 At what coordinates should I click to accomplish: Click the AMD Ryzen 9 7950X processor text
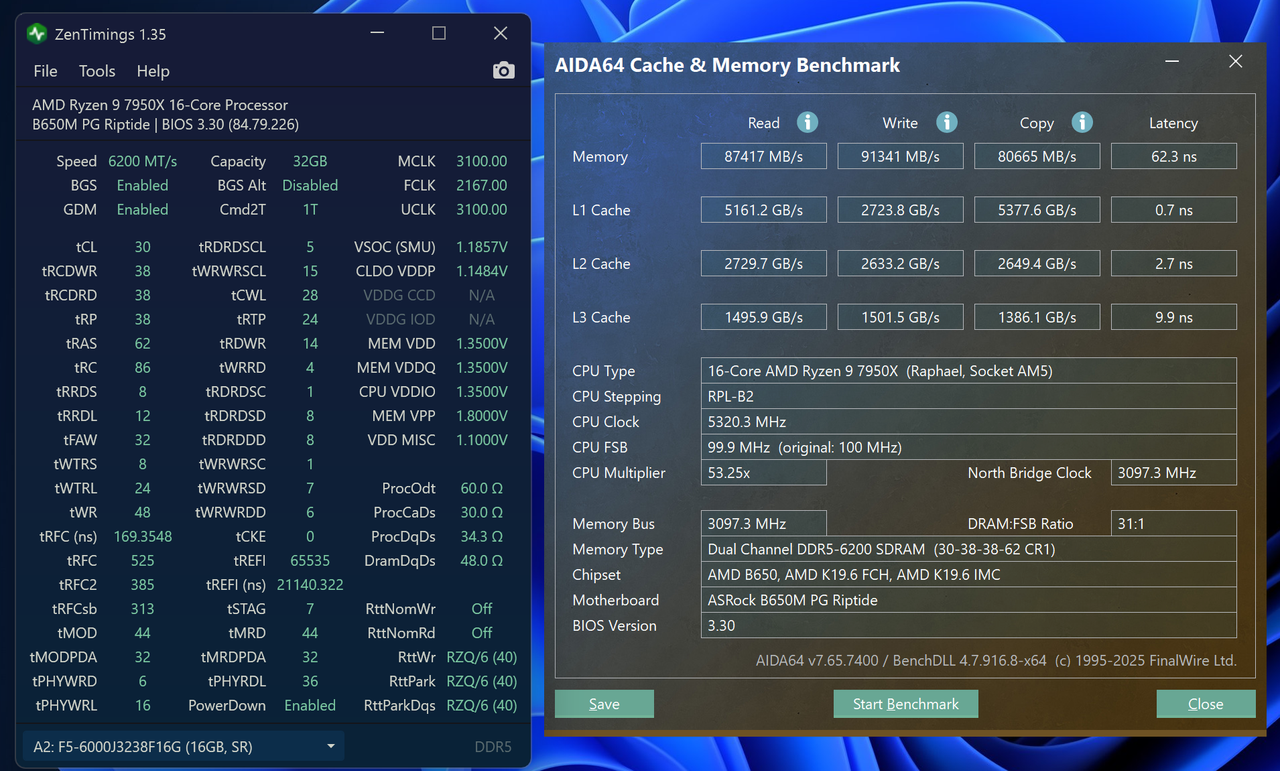tap(160, 105)
